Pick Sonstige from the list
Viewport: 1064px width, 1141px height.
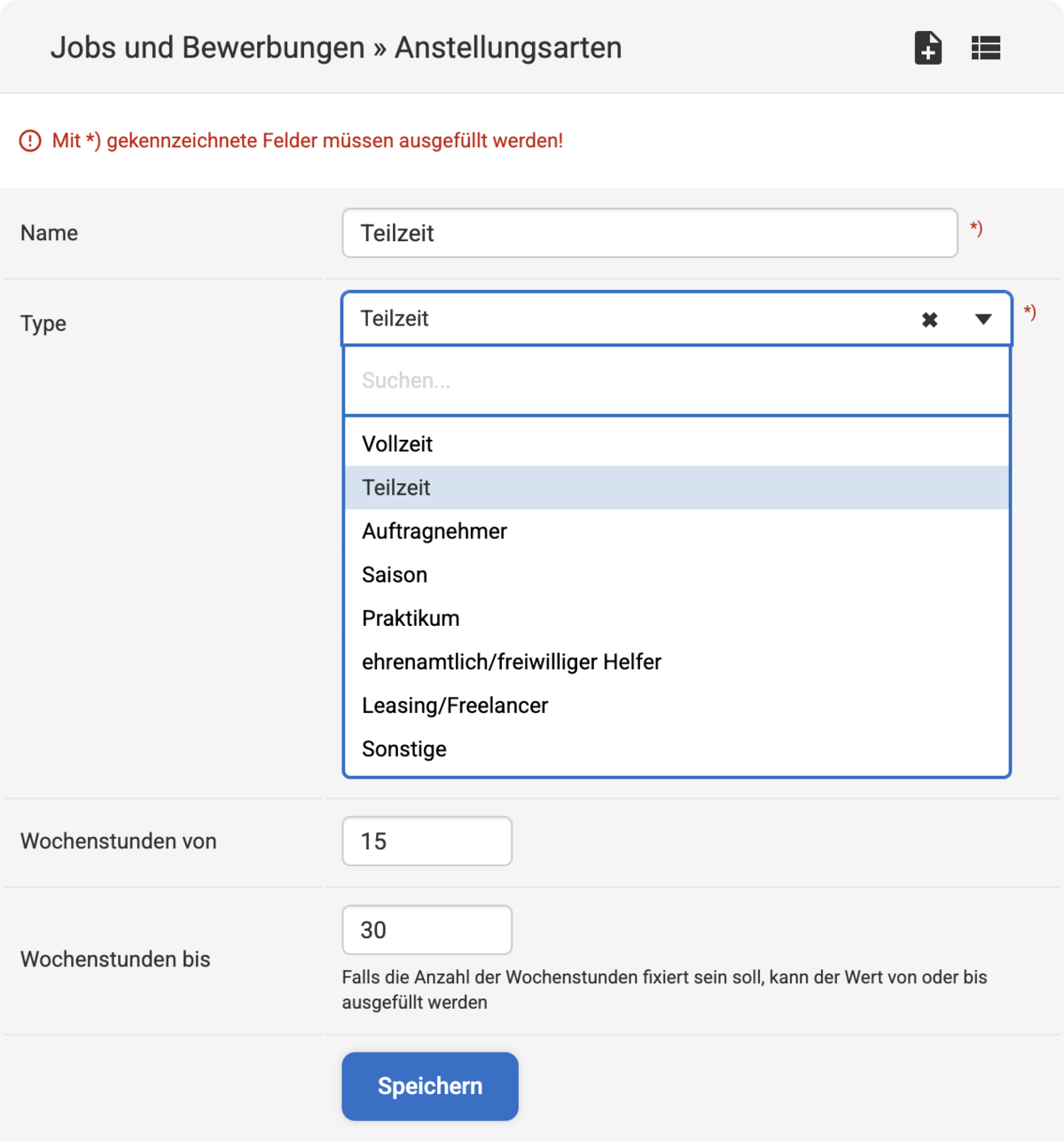677,748
